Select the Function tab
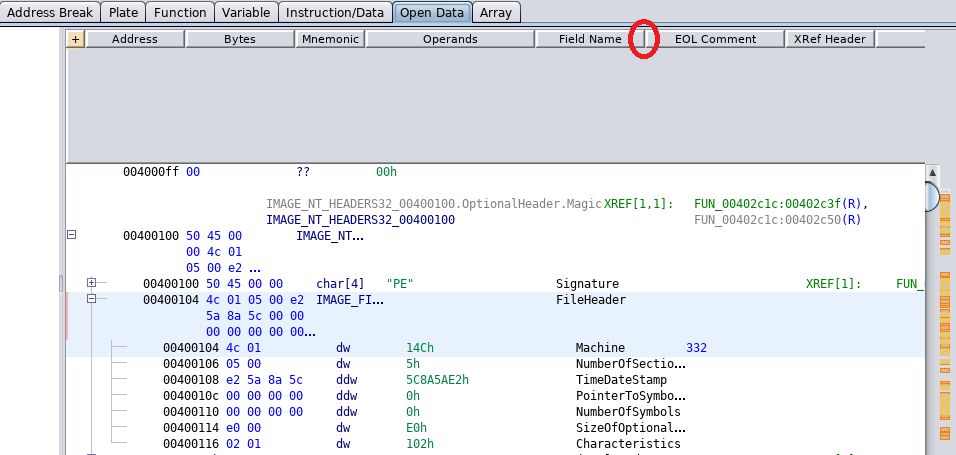Image resolution: width=956 pixels, height=455 pixels. tap(180, 12)
